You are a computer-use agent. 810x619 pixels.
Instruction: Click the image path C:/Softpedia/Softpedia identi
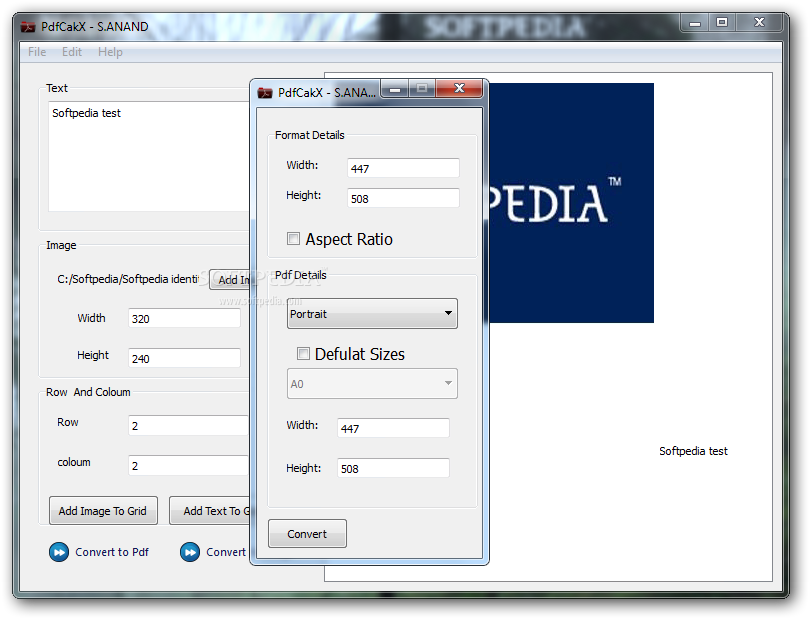coord(128,279)
